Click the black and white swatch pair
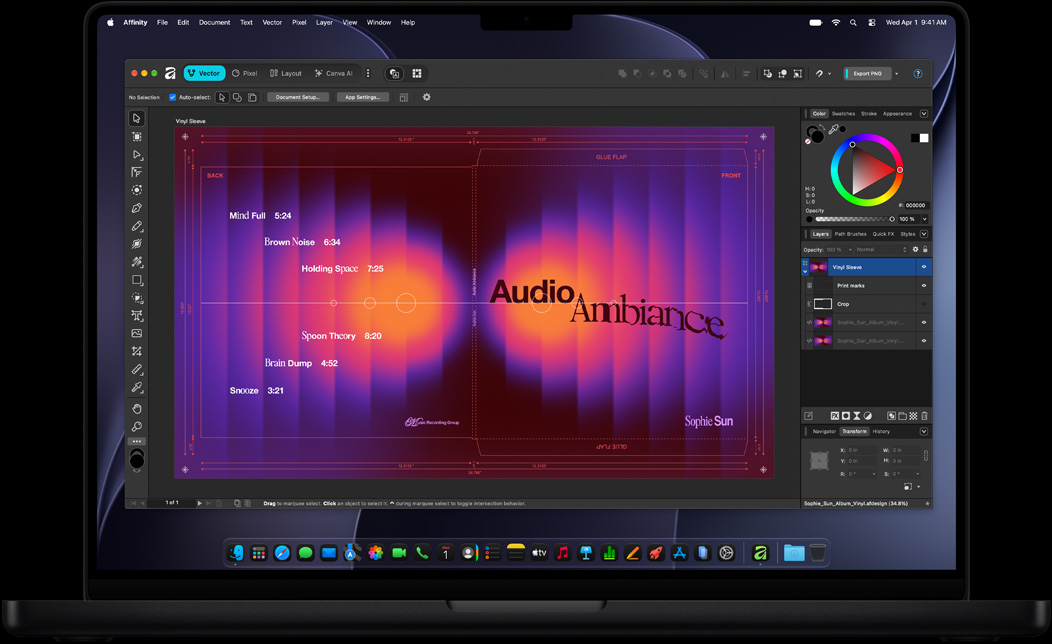The width and height of the screenshot is (1052, 644). coord(919,138)
